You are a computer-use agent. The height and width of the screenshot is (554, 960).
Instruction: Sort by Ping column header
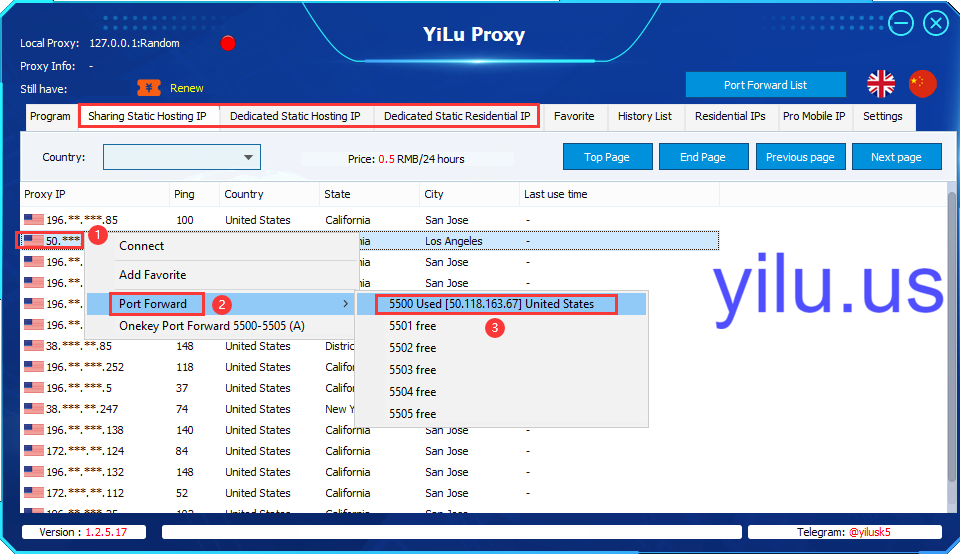coord(195,194)
